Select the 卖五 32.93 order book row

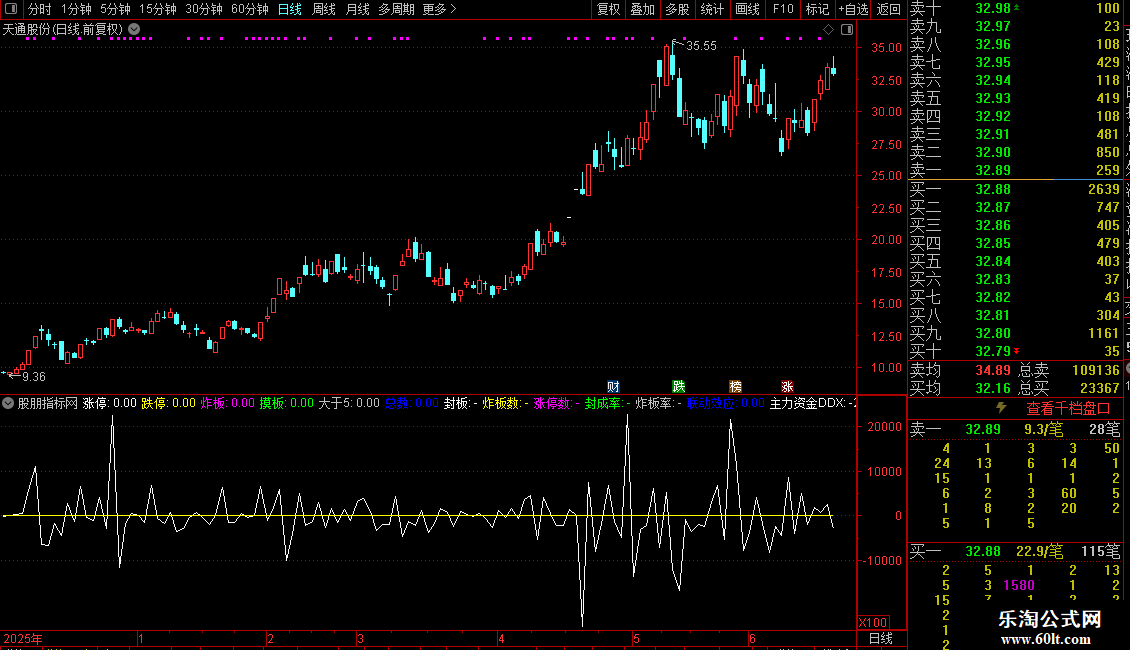(x=1015, y=98)
